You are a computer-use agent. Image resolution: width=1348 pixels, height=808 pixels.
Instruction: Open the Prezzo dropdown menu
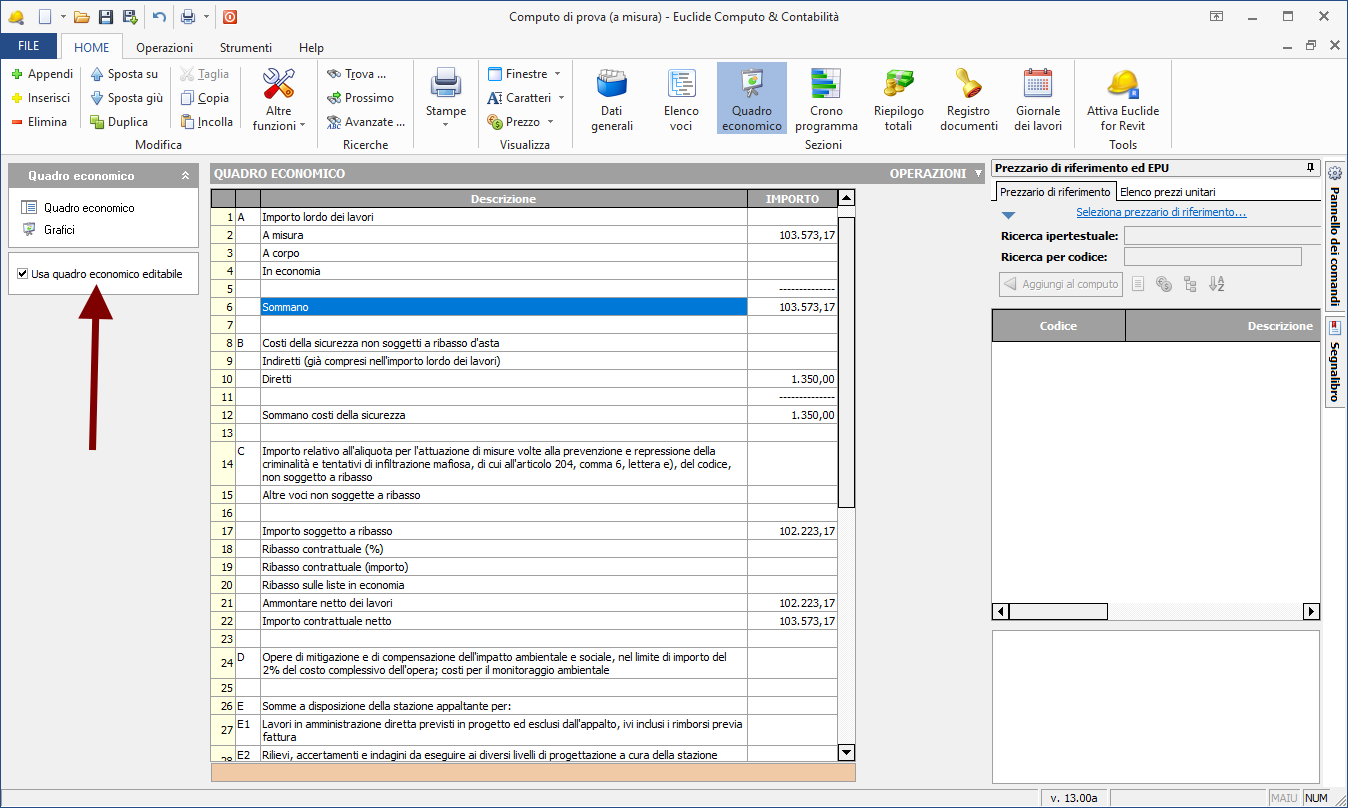[550, 122]
